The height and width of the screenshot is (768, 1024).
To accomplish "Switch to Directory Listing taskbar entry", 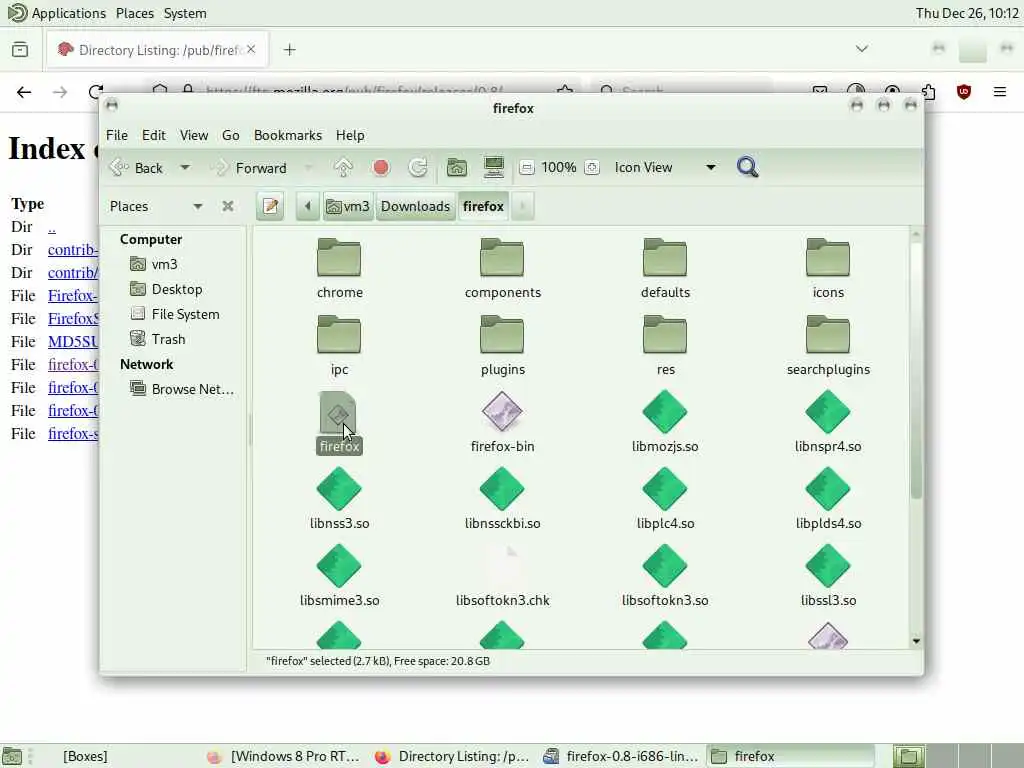I will coord(454,756).
